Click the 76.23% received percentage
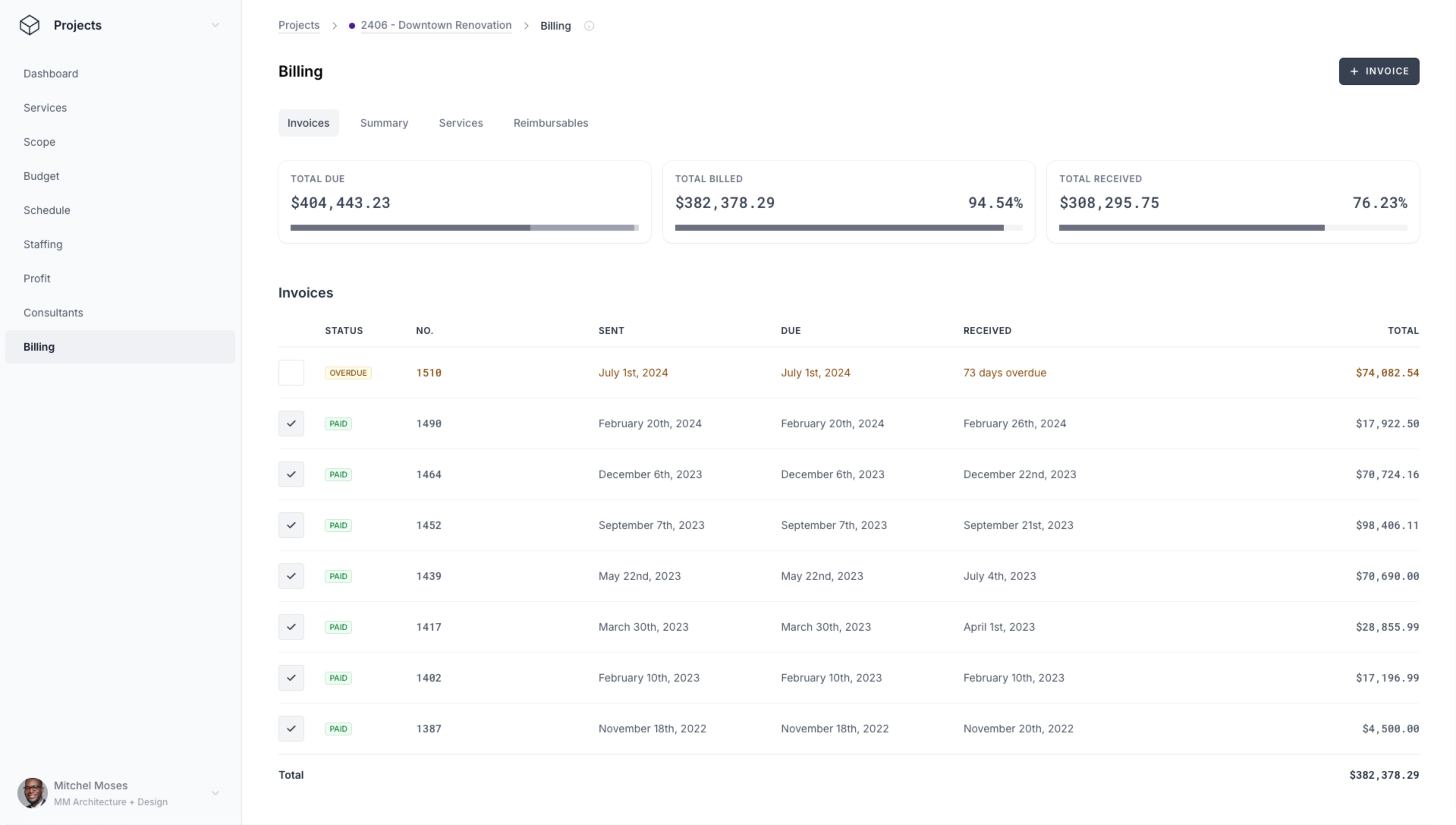Viewport: 1456px width, 825px height. (x=1379, y=203)
